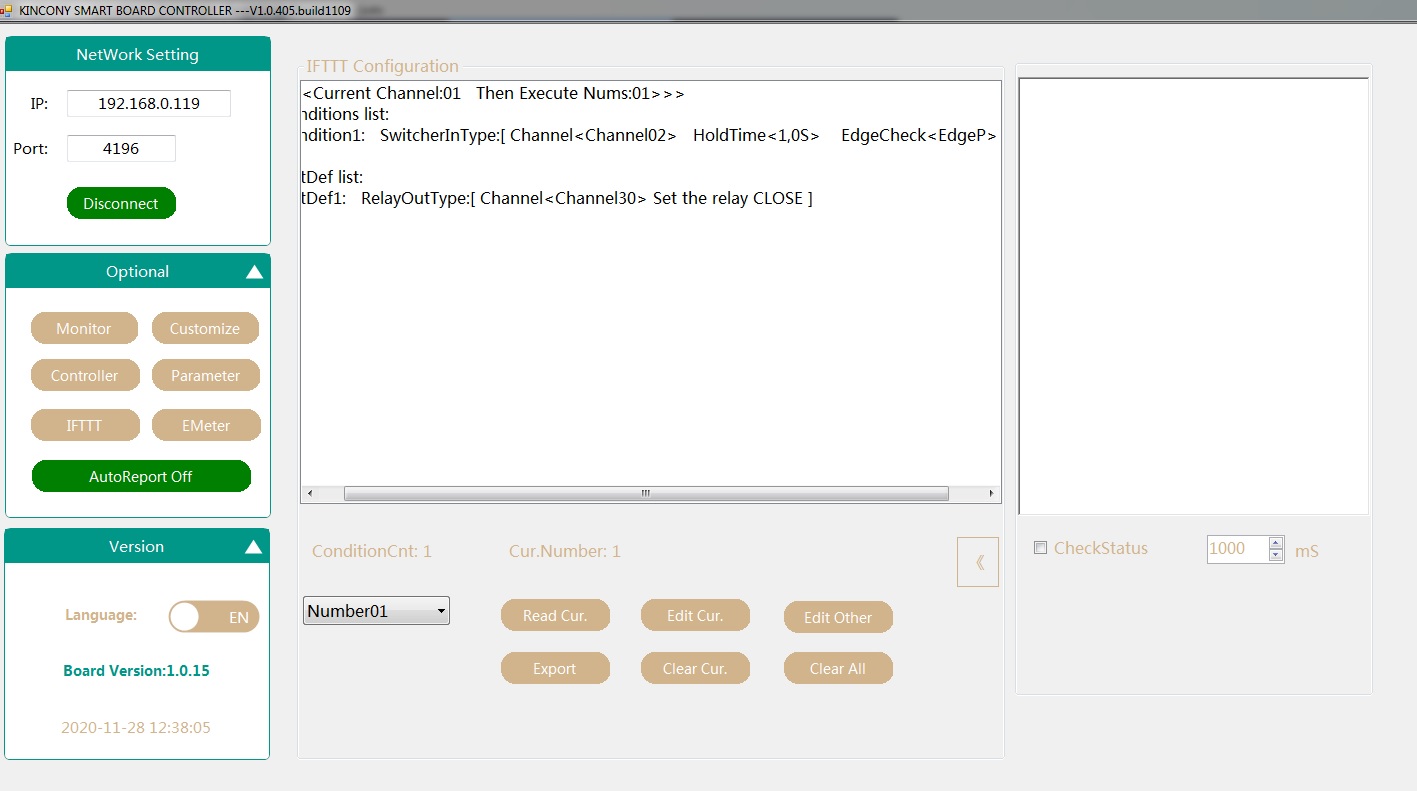Enable the CheckStatus checkbox
Image resolution: width=1417 pixels, height=791 pixels.
click(1041, 548)
